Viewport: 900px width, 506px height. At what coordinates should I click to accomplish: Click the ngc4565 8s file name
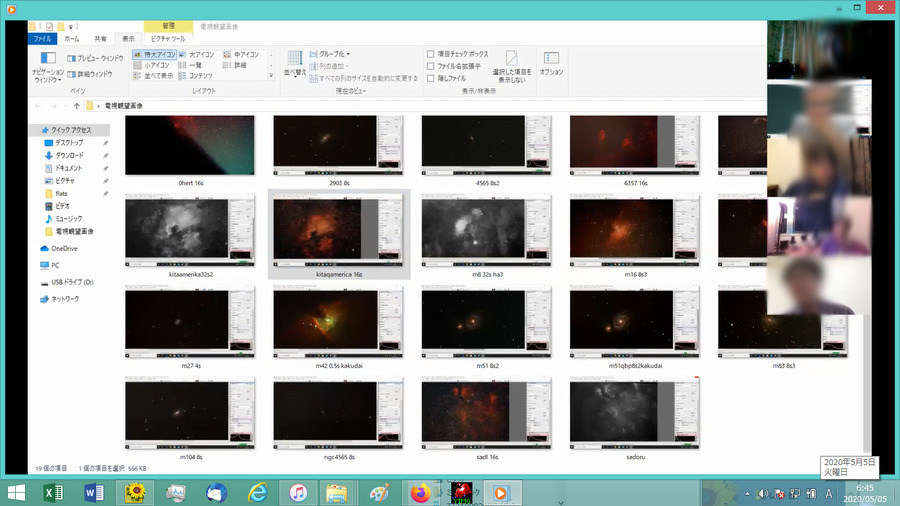[x=339, y=457]
